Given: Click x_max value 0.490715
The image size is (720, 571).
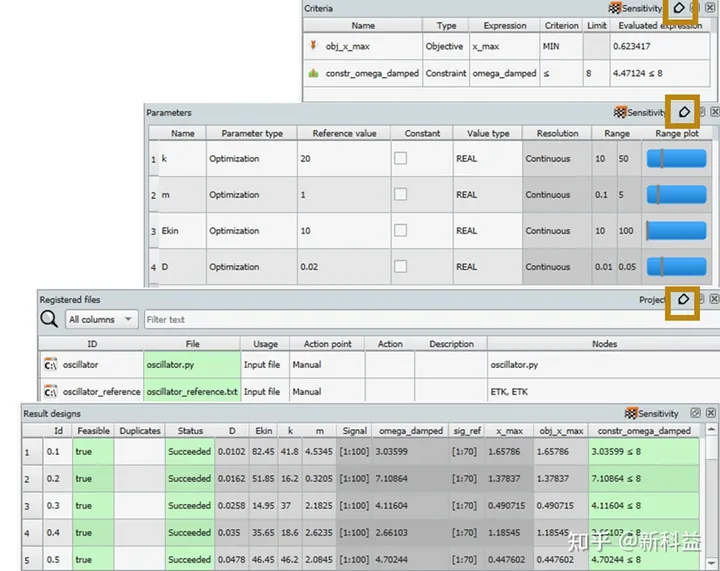Looking at the screenshot, I should pyautogui.click(x=509, y=505).
